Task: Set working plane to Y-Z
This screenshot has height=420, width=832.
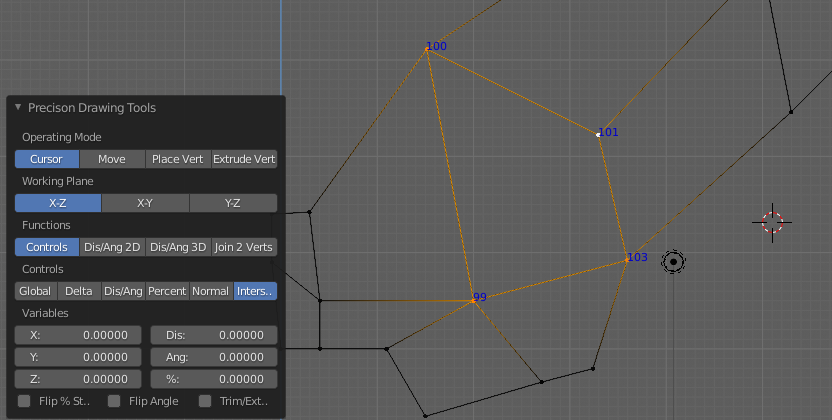Action: point(233,203)
